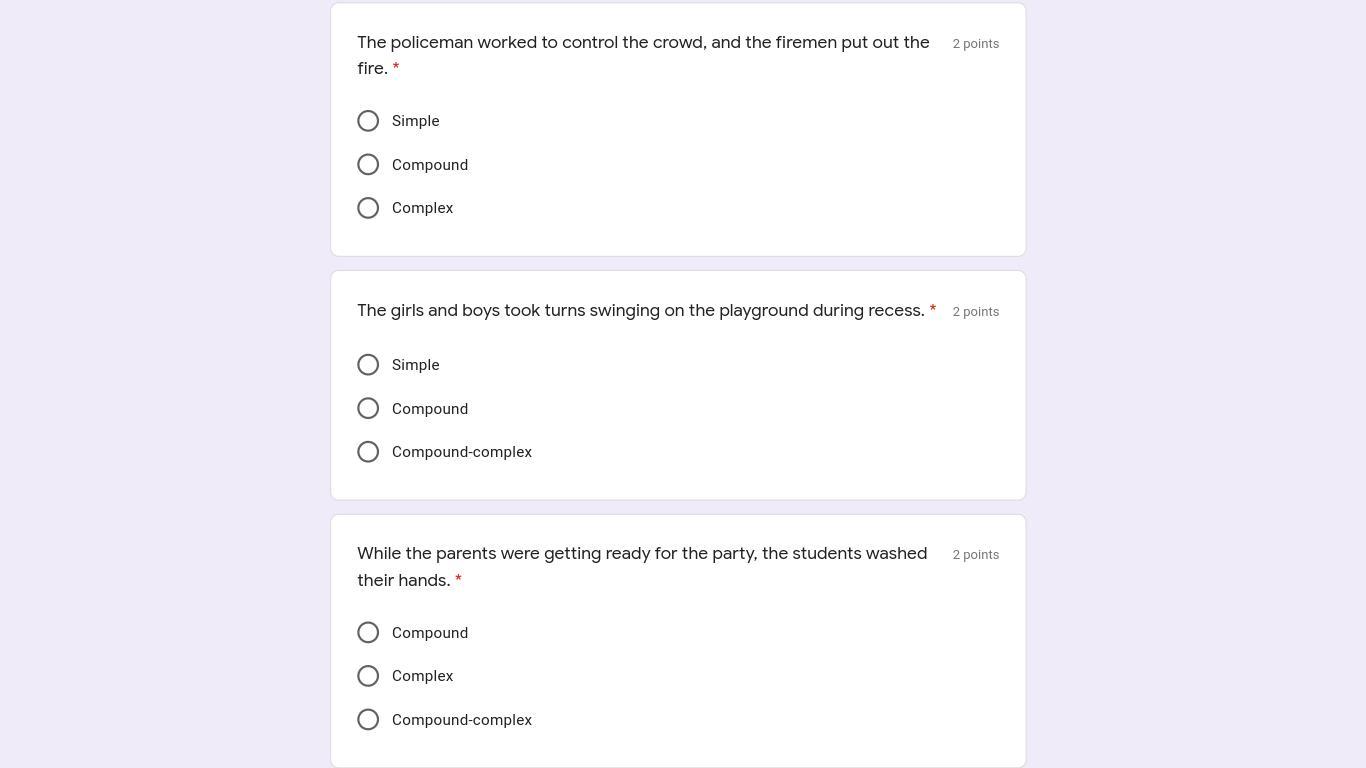The height and width of the screenshot is (768, 1366).
Task: Pick Compound-complex for the playground recess question
Action: click(x=368, y=452)
